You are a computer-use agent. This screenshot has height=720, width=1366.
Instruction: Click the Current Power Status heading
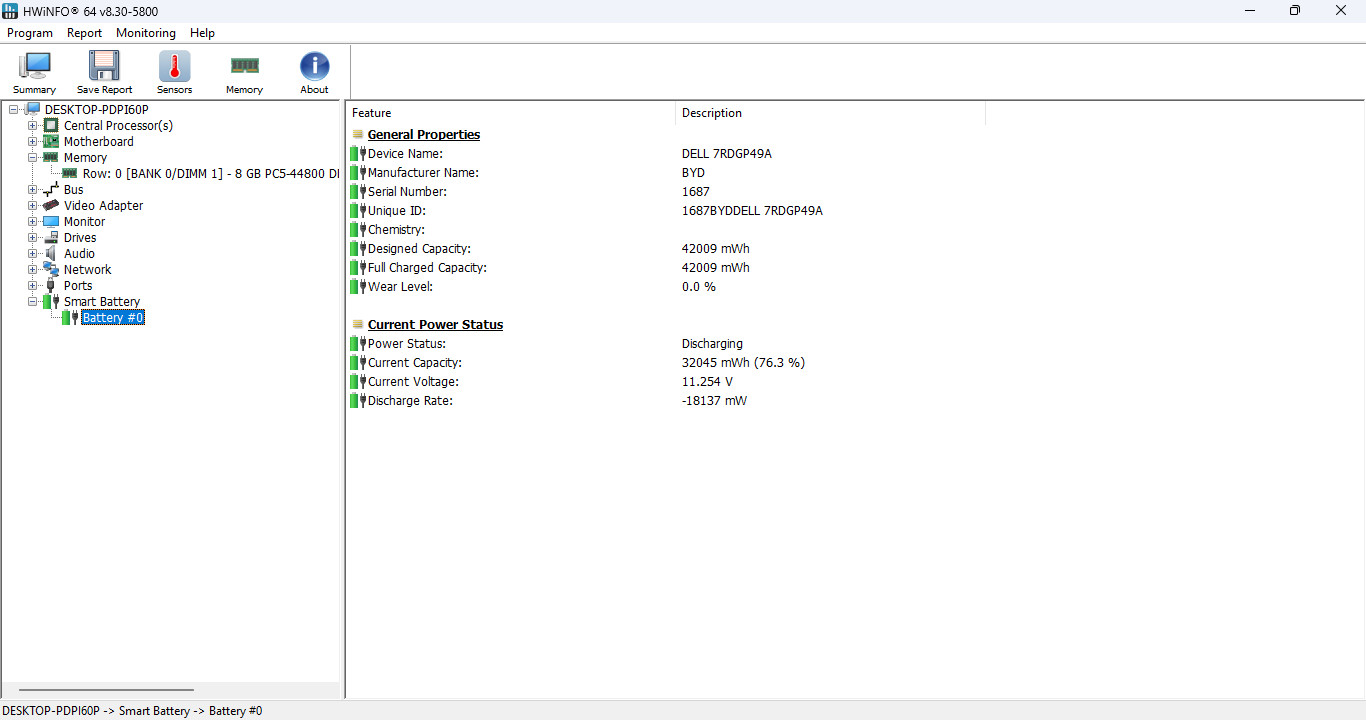pos(435,325)
